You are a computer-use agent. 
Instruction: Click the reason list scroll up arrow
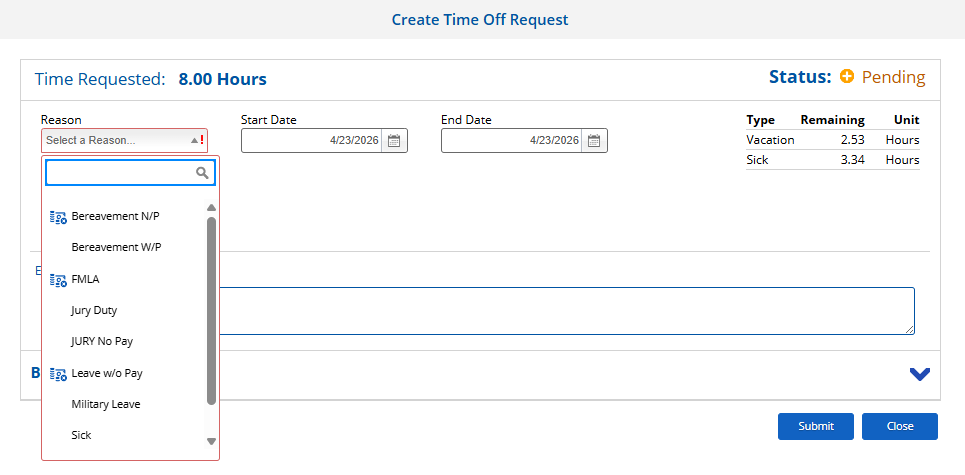[x=212, y=208]
